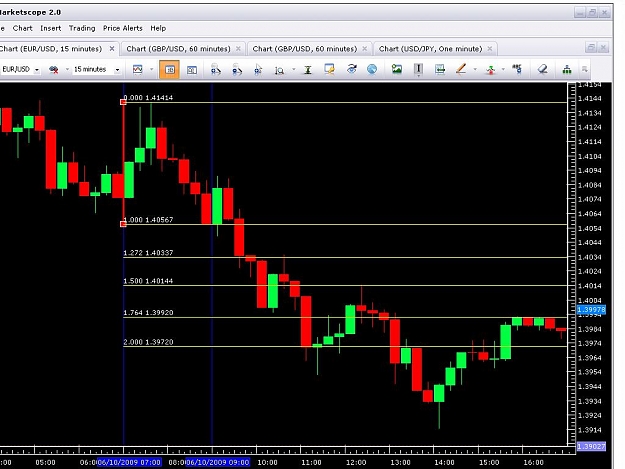Open the Help menu
Viewport: 625px width, 469px height.
158,28
